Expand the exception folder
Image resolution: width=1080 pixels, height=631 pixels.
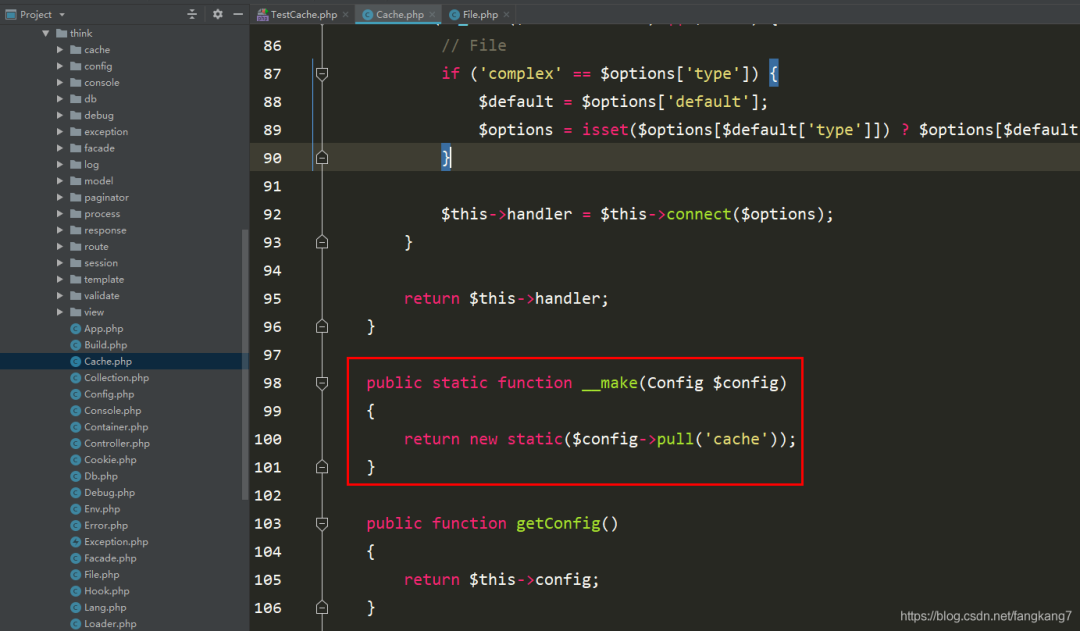tap(60, 132)
